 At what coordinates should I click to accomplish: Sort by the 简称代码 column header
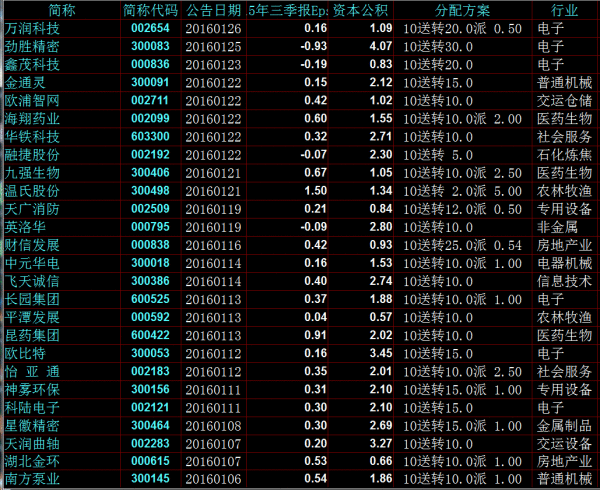pos(150,10)
